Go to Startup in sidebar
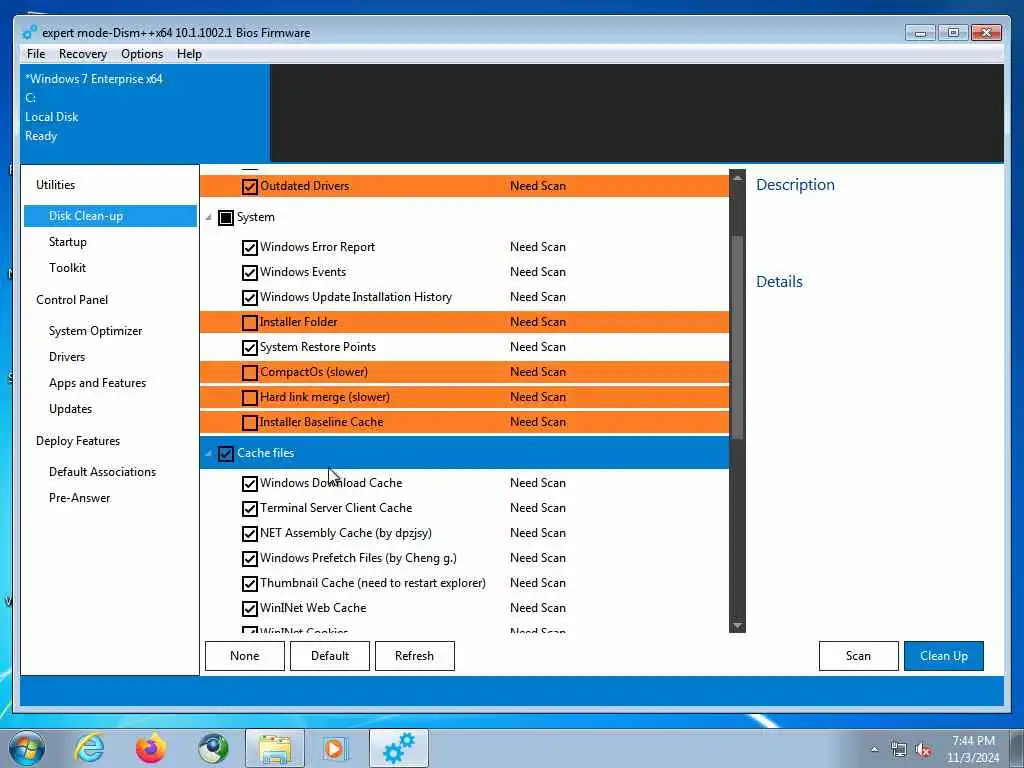 pos(68,242)
